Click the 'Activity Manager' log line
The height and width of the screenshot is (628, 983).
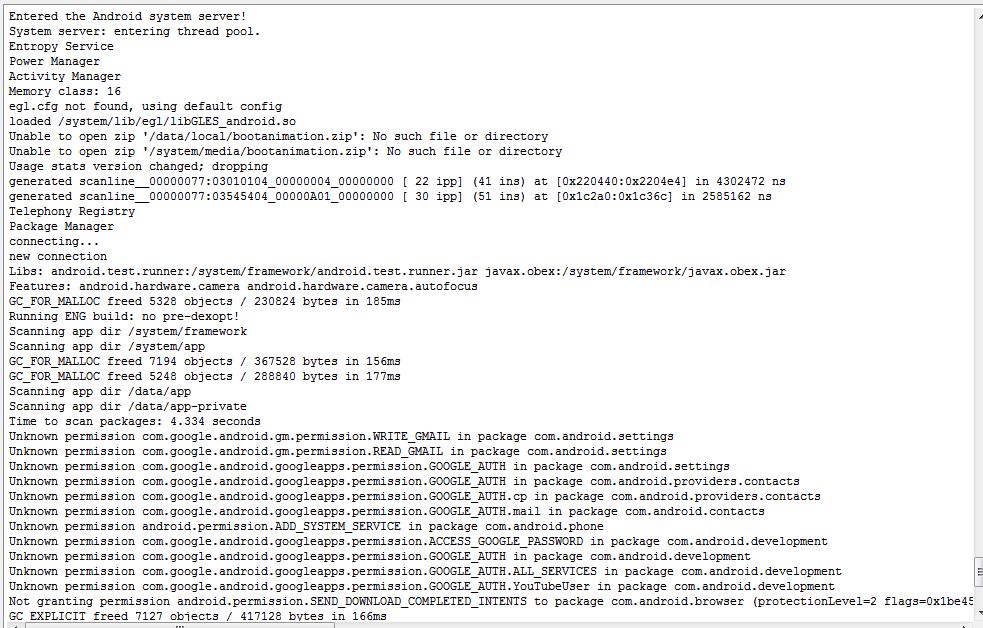coord(65,76)
